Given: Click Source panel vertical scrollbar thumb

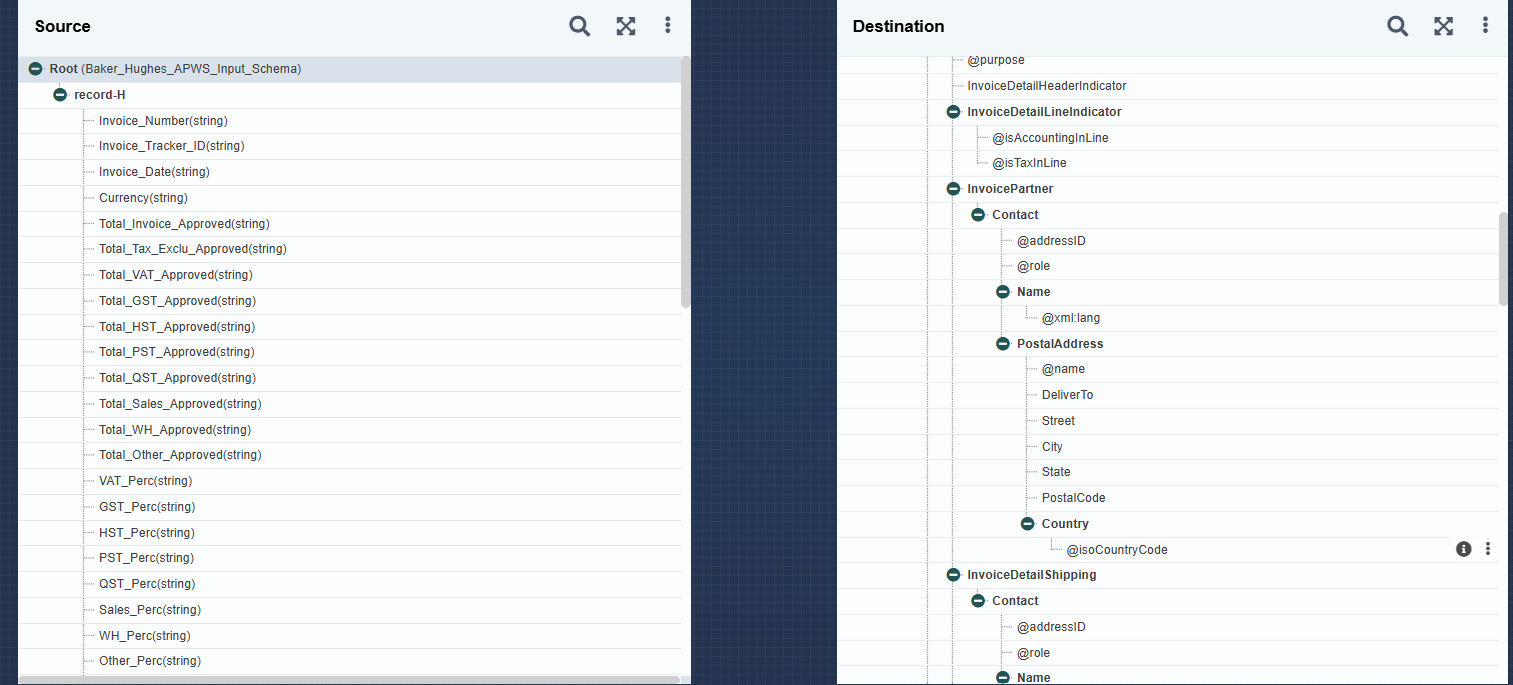Looking at the screenshot, I should point(686,182).
